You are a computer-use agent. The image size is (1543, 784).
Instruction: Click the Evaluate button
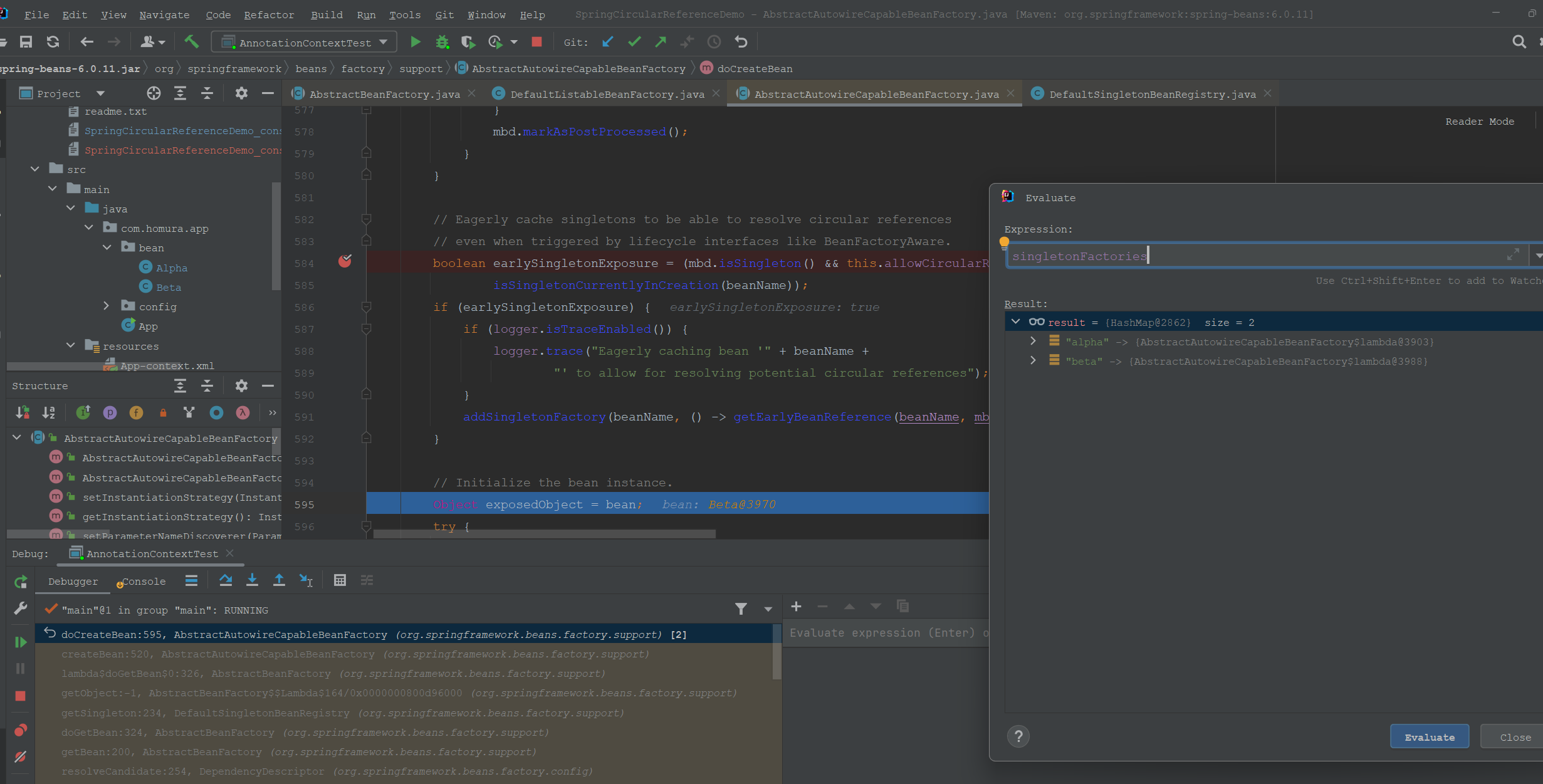point(1429,737)
